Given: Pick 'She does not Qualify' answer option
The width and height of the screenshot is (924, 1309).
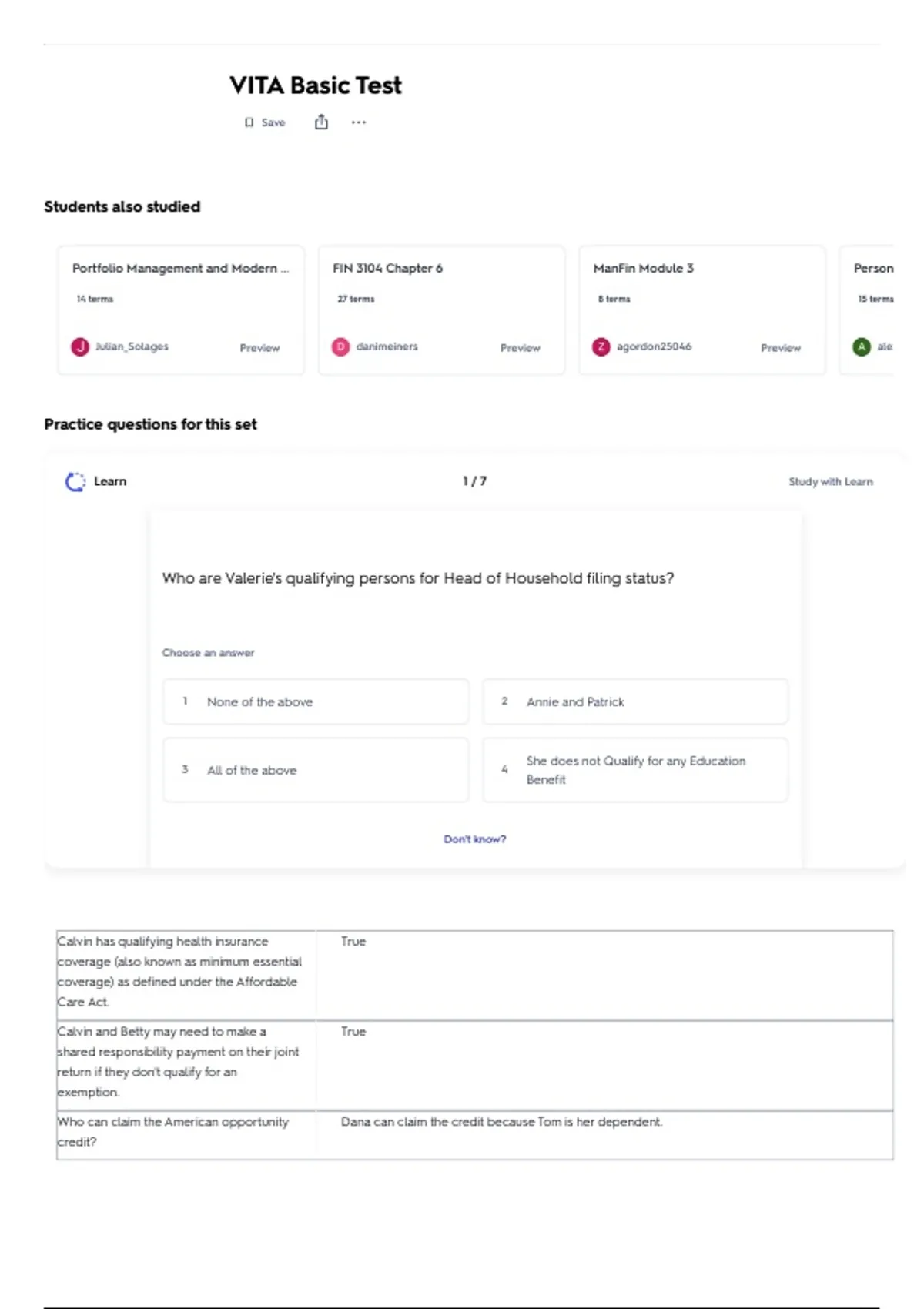Looking at the screenshot, I should pyautogui.click(x=635, y=770).
